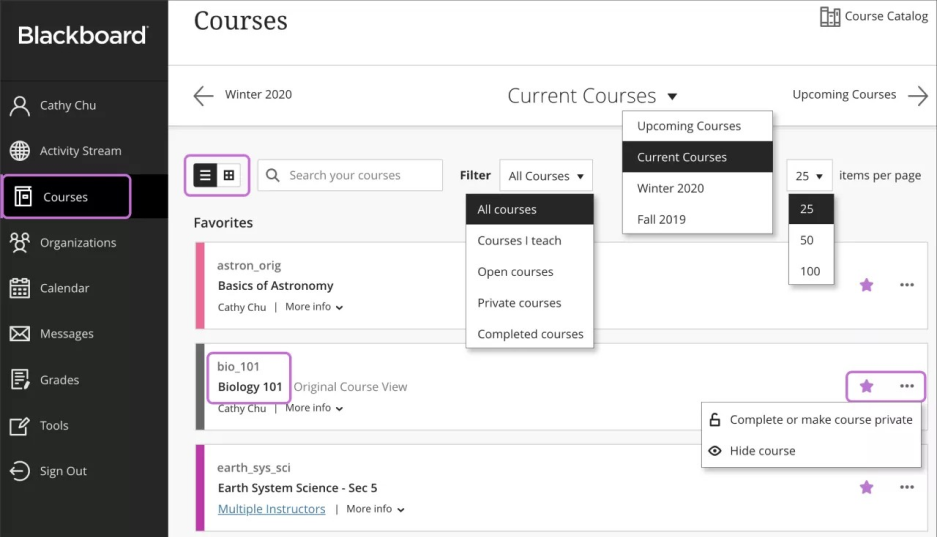This screenshot has width=937, height=537.
Task: Open Earth System Science - Sec 5
Action: coord(298,488)
